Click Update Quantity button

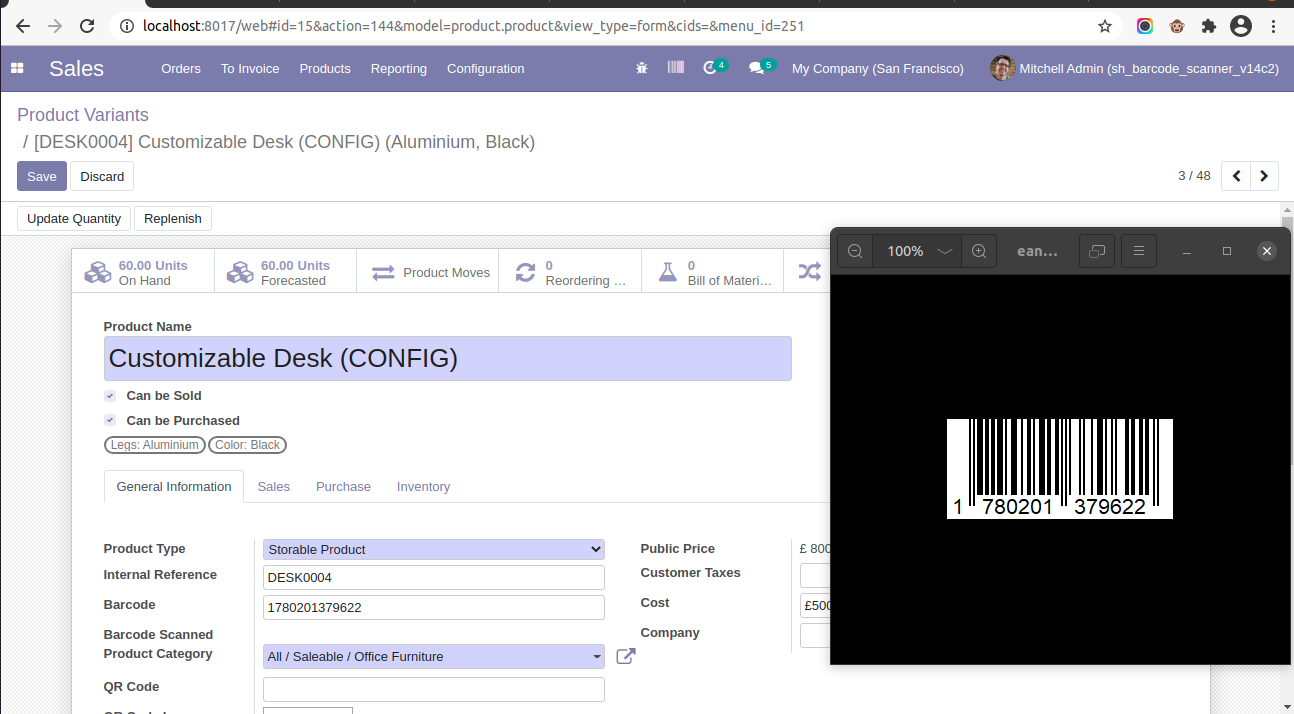point(74,218)
